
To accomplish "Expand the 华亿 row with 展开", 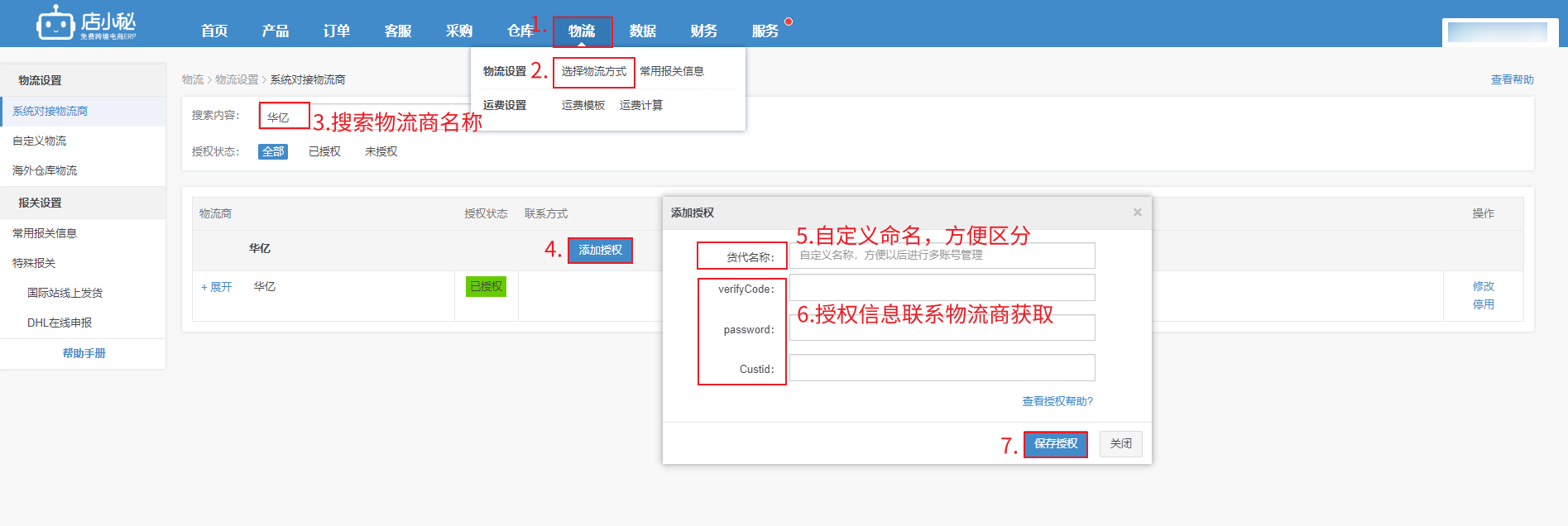I will click(217, 287).
